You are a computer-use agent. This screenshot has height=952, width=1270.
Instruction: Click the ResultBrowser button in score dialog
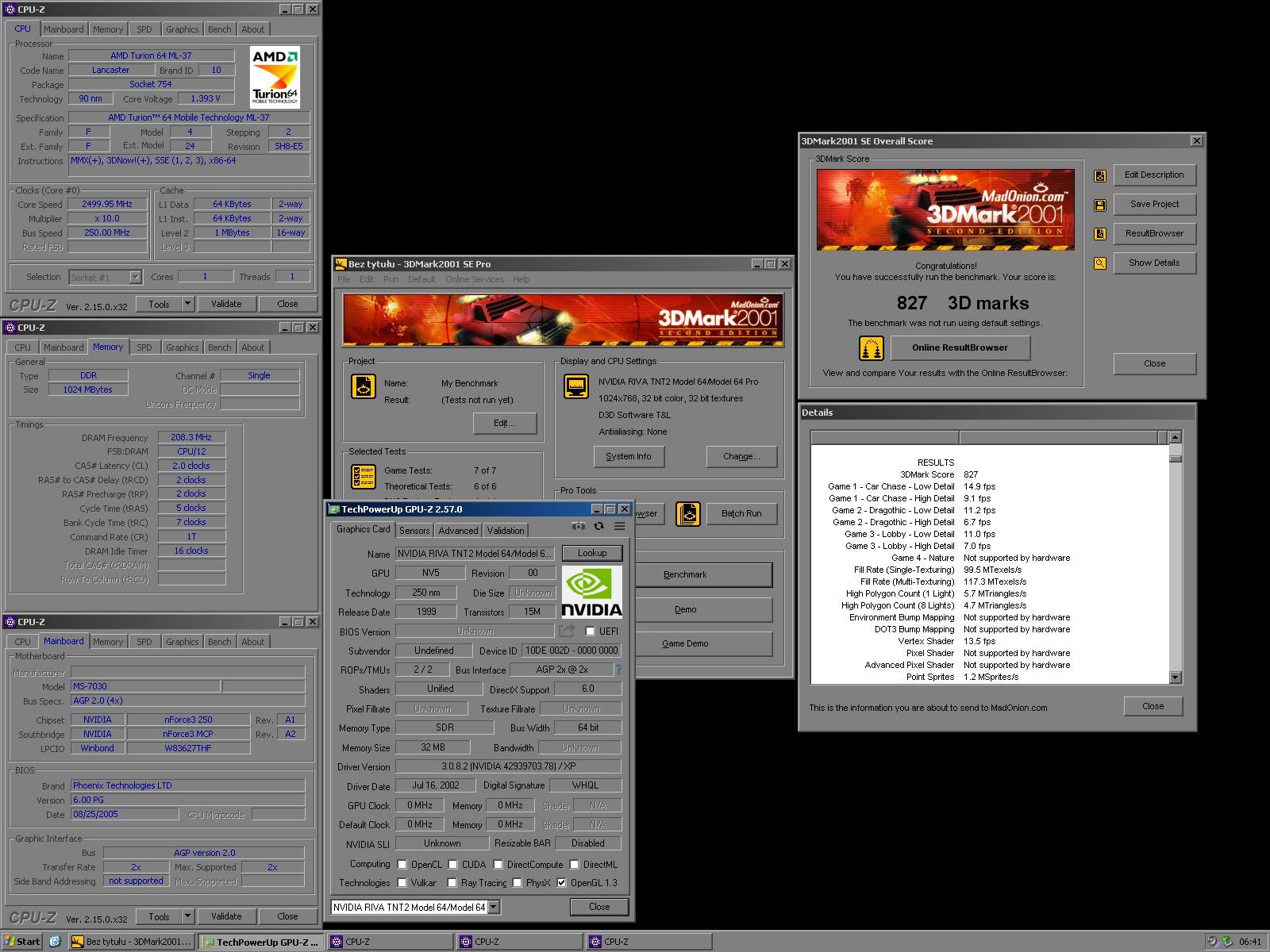1154,234
